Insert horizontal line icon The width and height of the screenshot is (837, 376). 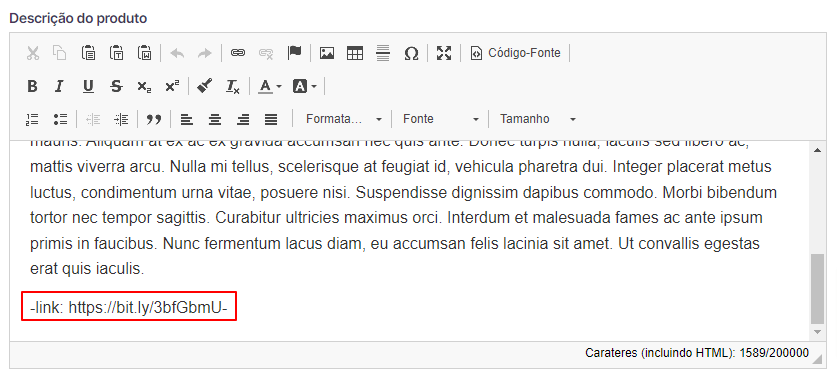[383, 53]
